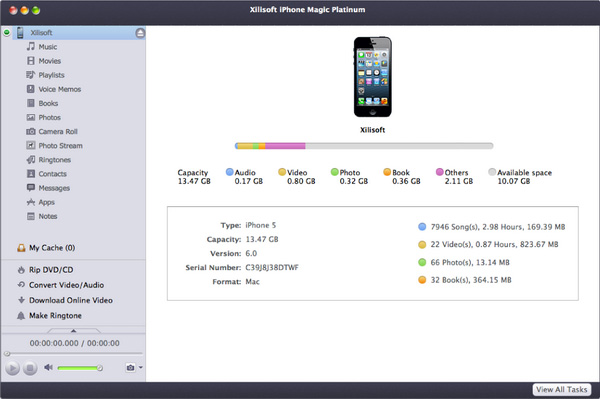Click the Download Online Video arrow icon
600x399 pixels.
(21, 300)
